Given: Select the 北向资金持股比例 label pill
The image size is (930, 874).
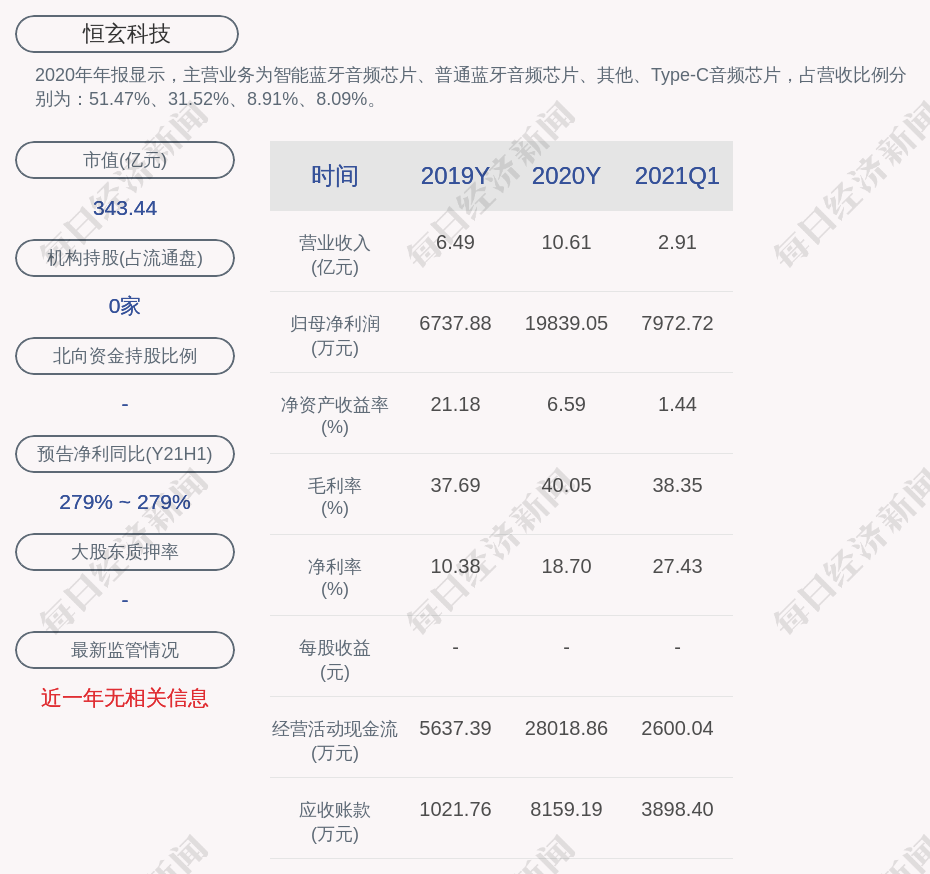Looking at the screenshot, I should point(125,356).
